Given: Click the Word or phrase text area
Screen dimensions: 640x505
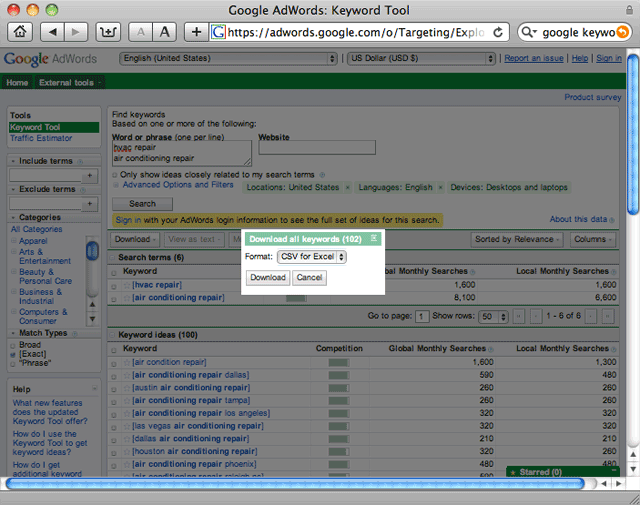Looking at the screenshot, I should click(182, 153).
